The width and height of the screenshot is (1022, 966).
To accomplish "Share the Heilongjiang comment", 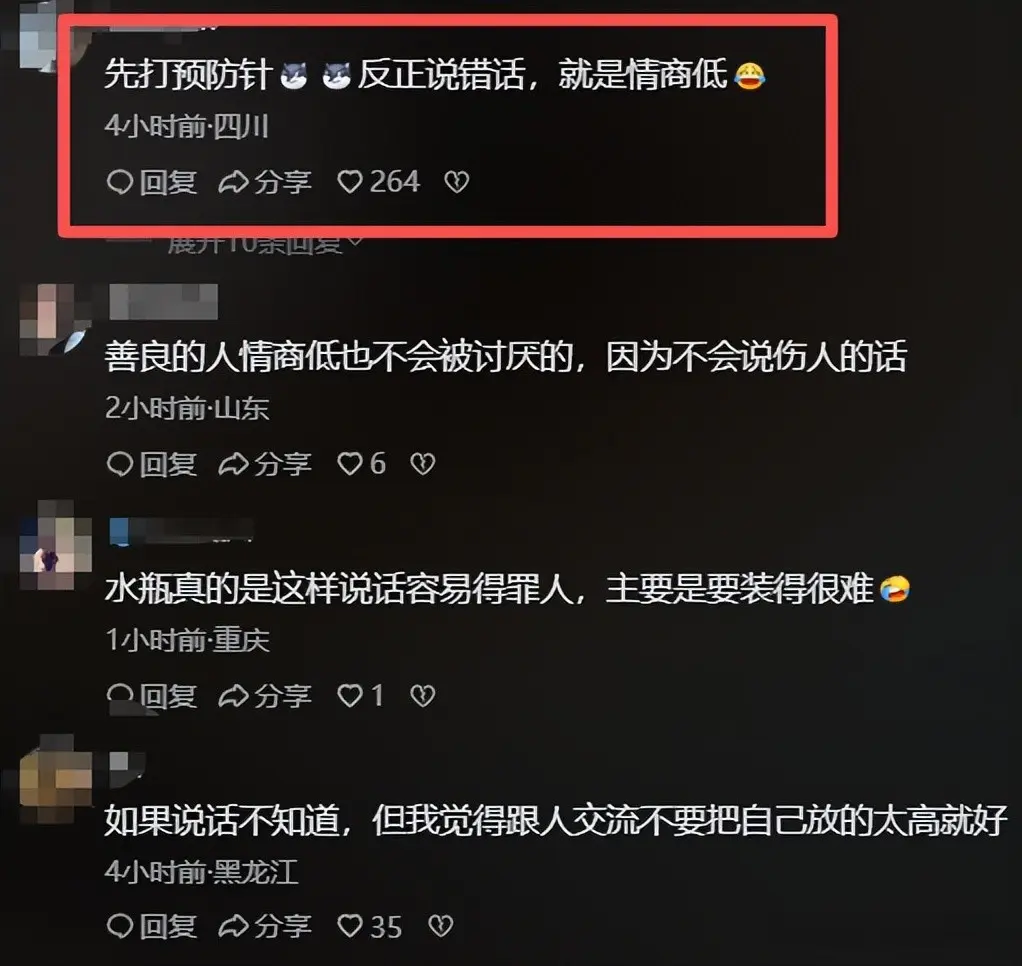I will [265, 926].
